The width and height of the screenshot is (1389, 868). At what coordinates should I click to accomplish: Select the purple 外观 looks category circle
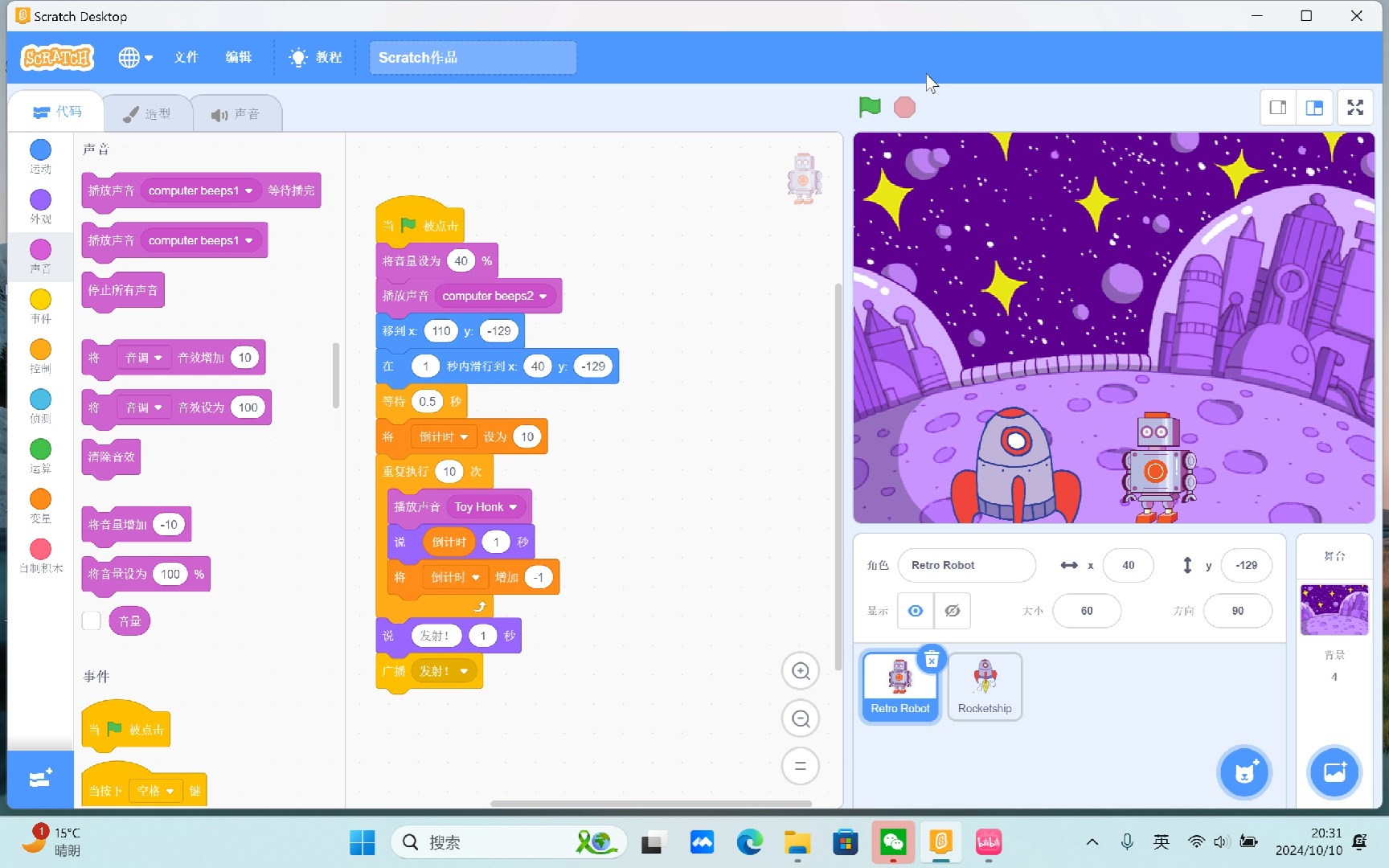tap(40, 200)
